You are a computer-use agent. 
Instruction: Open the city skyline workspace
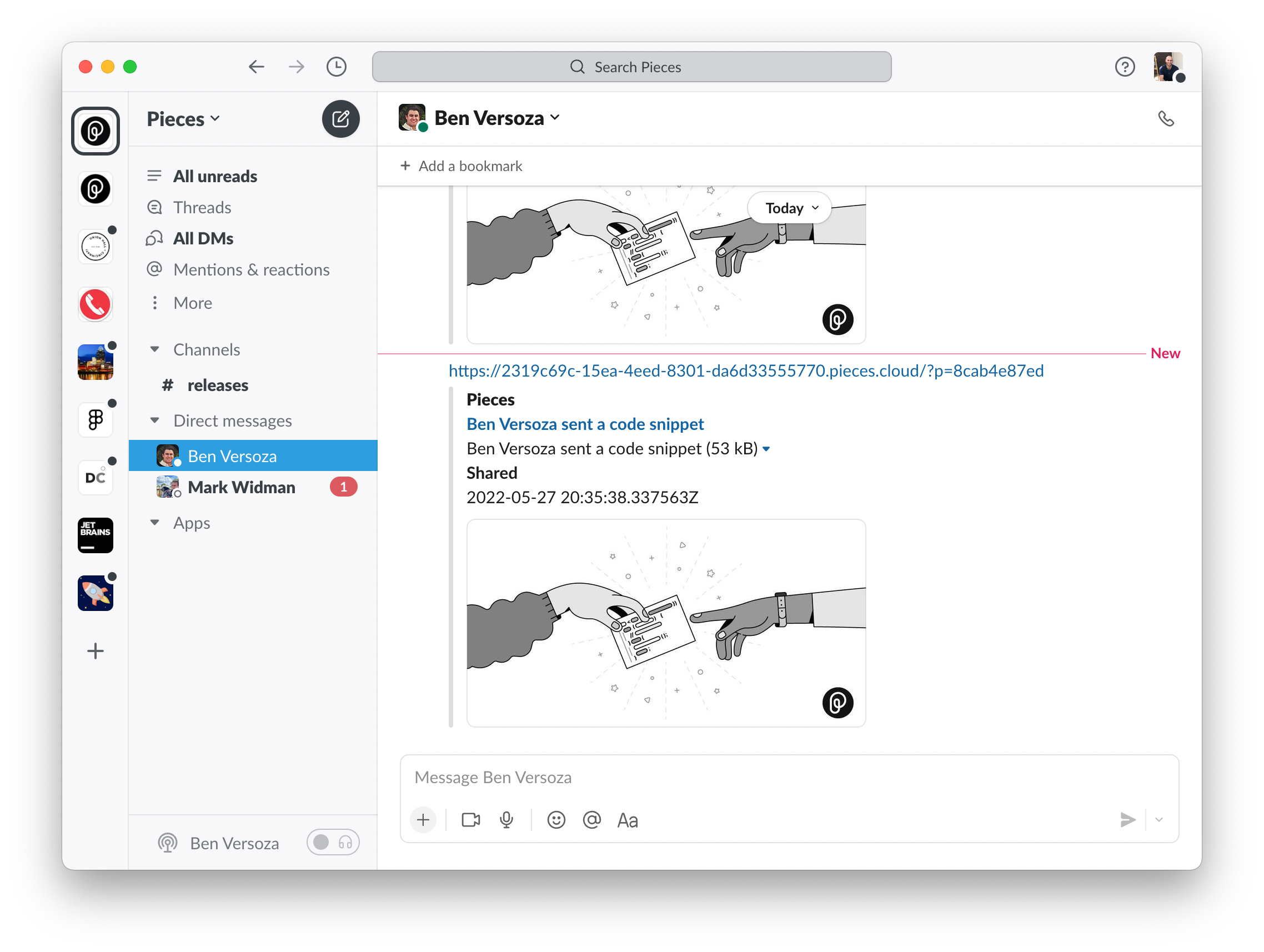(x=96, y=362)
